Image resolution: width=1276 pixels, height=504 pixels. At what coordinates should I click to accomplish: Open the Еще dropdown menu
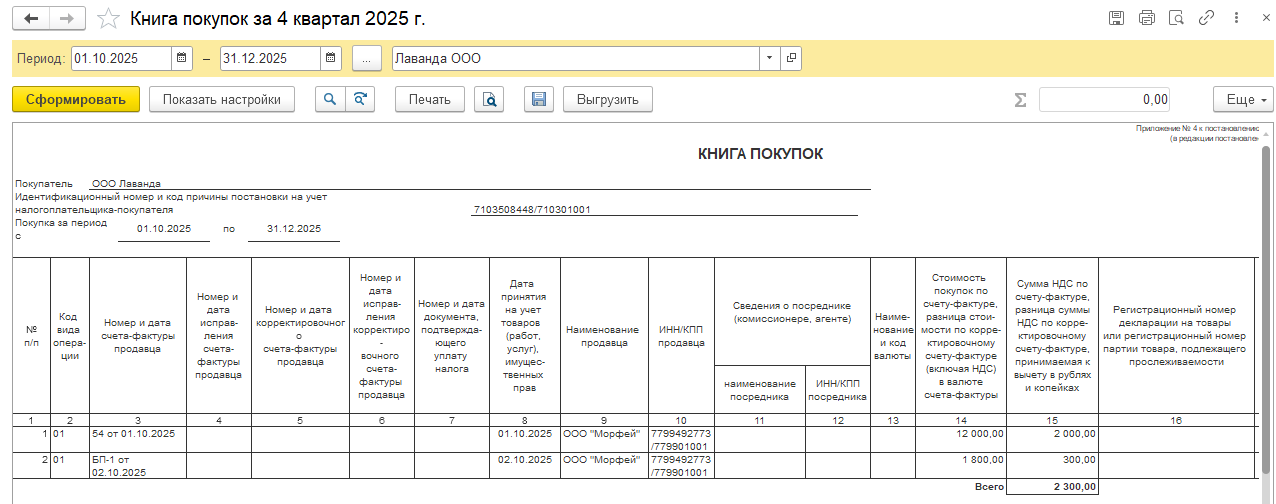point(1243,99)
